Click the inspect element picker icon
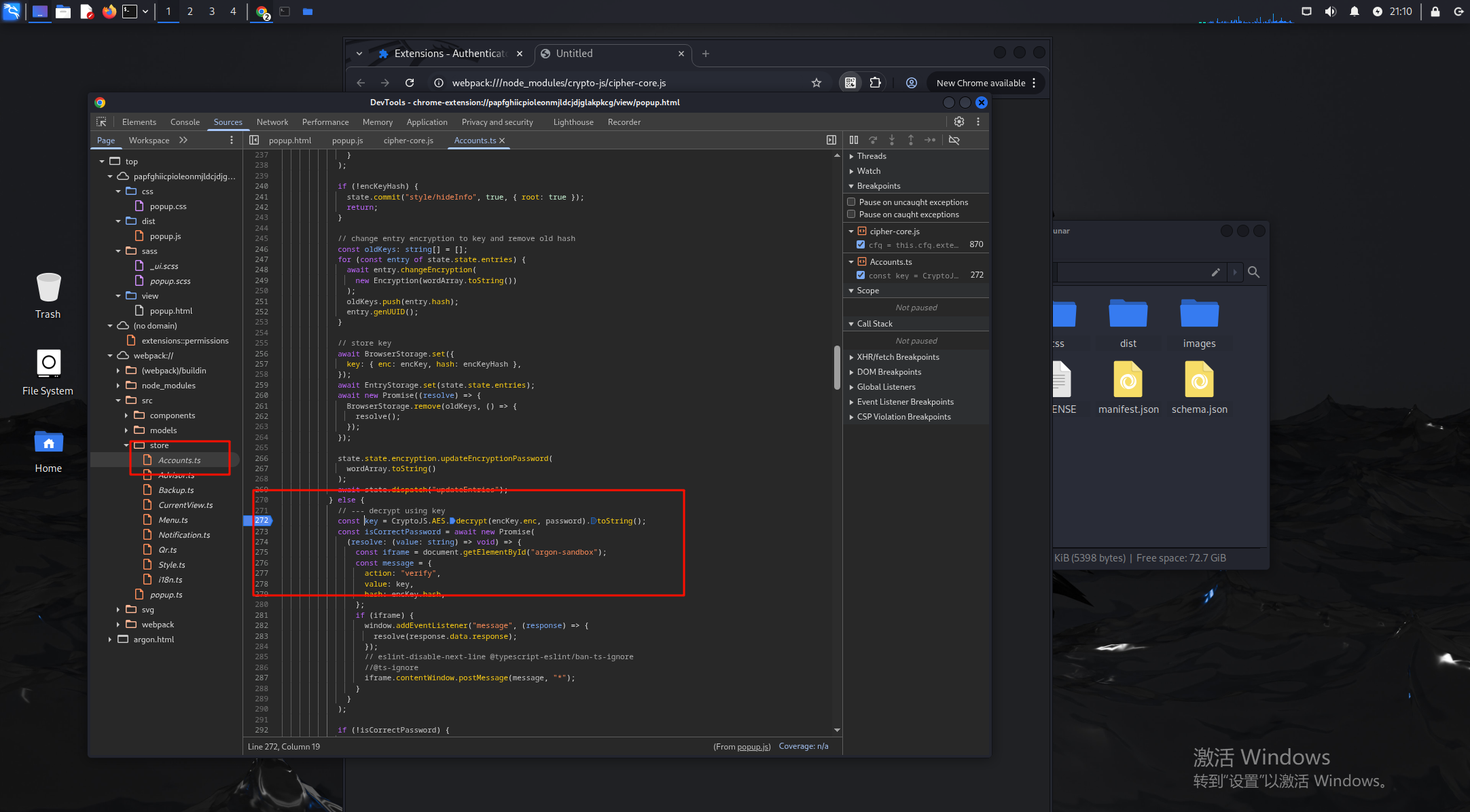 [x=101, y=122]
